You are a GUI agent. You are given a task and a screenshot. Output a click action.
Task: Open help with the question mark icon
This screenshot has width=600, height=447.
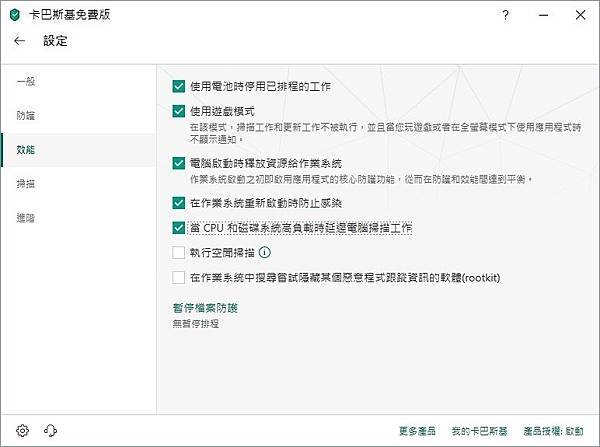[505, 15]
